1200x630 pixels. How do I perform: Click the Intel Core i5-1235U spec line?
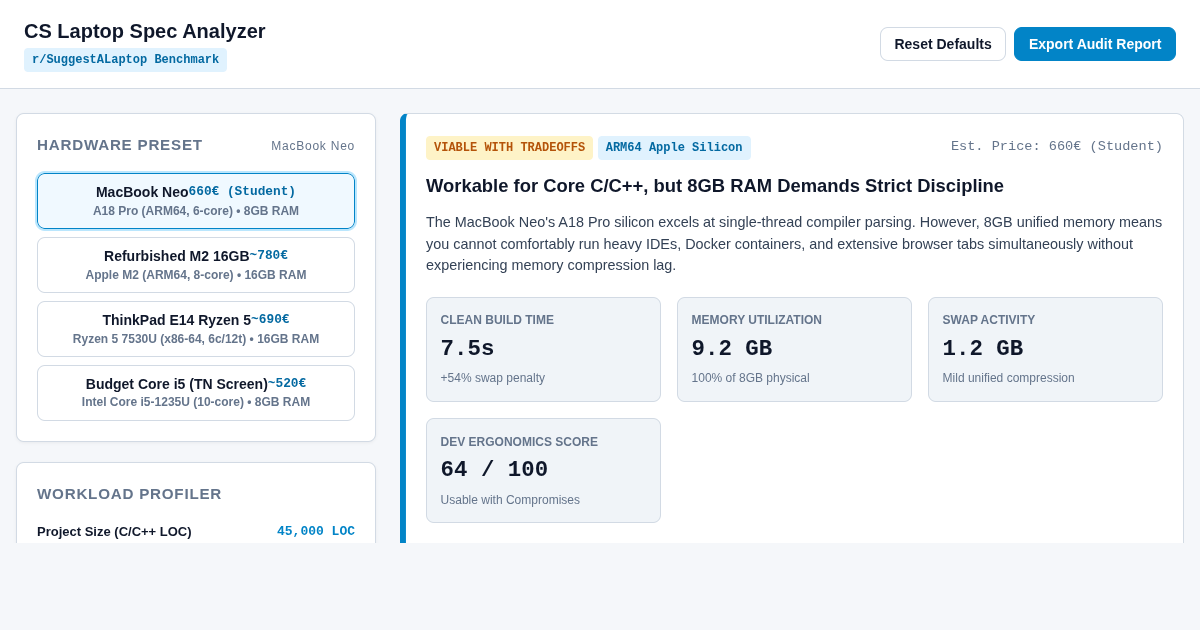(196, 402)
